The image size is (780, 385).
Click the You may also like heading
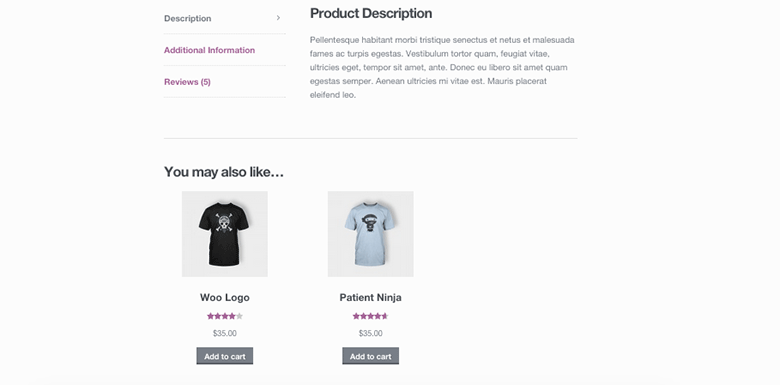pyautogui.click(x=224, y=172)
